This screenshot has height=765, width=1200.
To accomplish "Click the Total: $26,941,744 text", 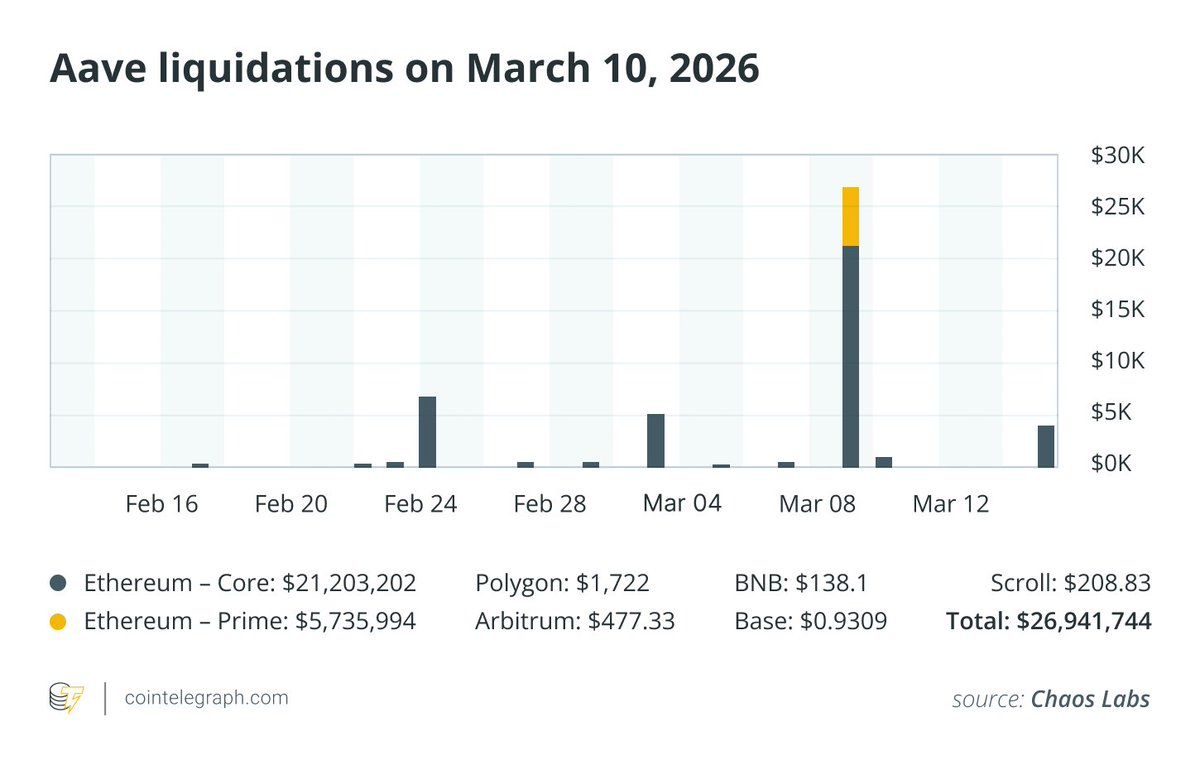I will tap(1048, 622).
